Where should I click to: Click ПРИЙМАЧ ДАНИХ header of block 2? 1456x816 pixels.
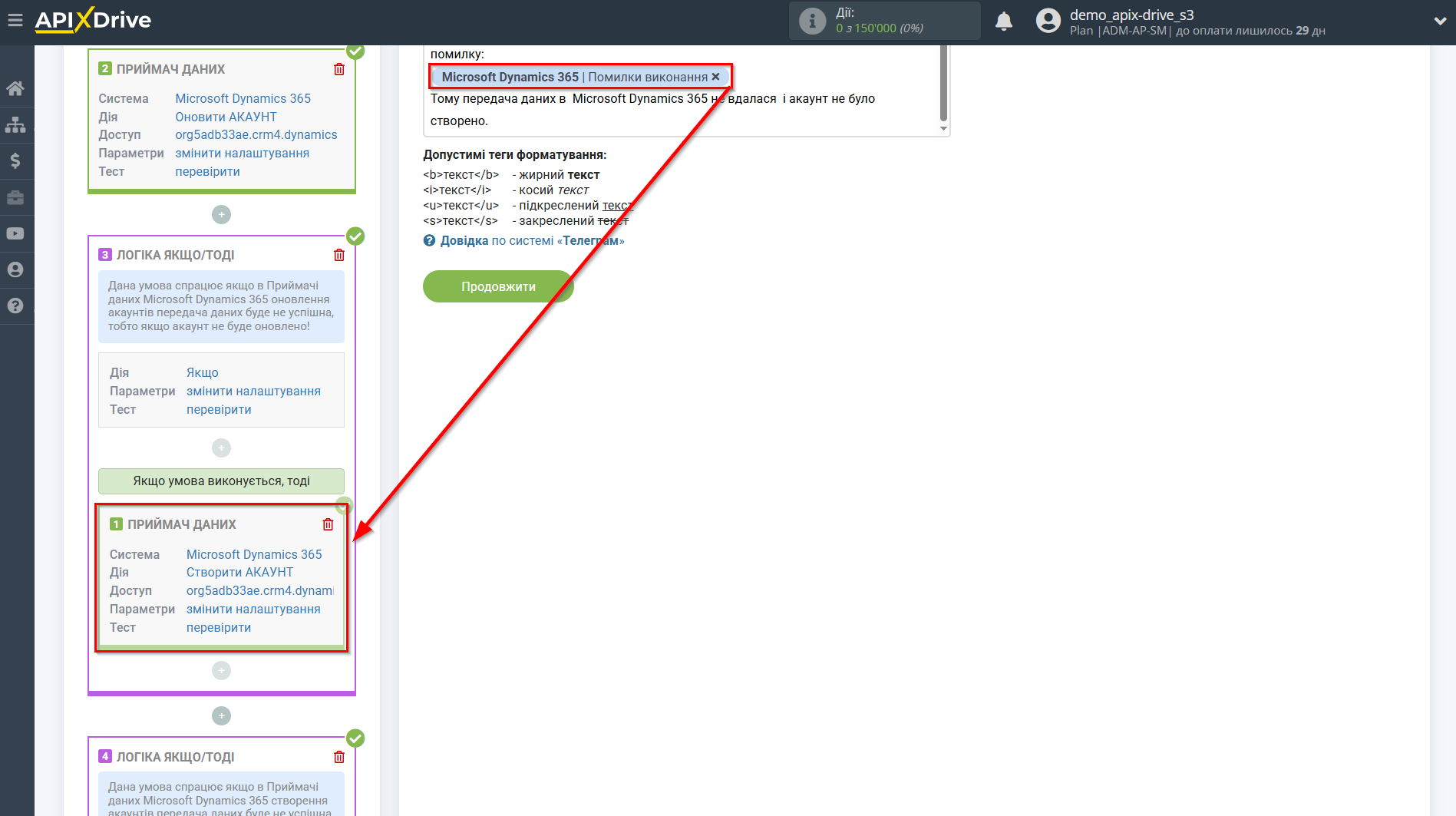tap(170, 69)
